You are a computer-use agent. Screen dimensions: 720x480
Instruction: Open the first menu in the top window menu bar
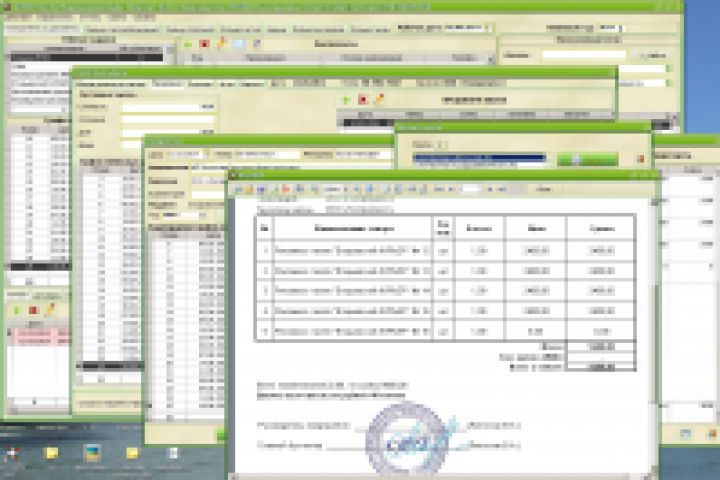(x=19, y=17)
